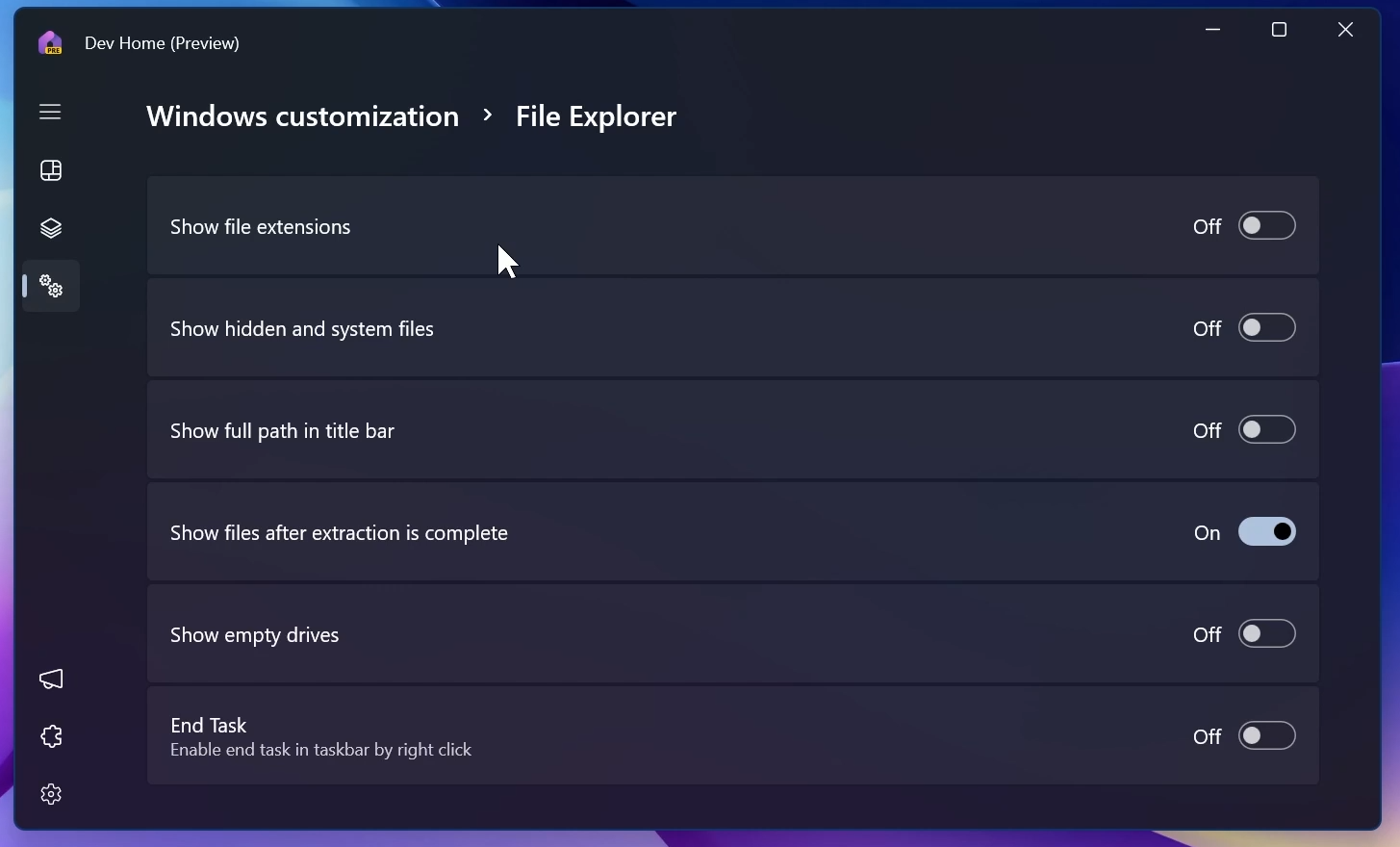Click the breadcrumb chevron separator
1400x847 pixels.
tap(488, 115)
